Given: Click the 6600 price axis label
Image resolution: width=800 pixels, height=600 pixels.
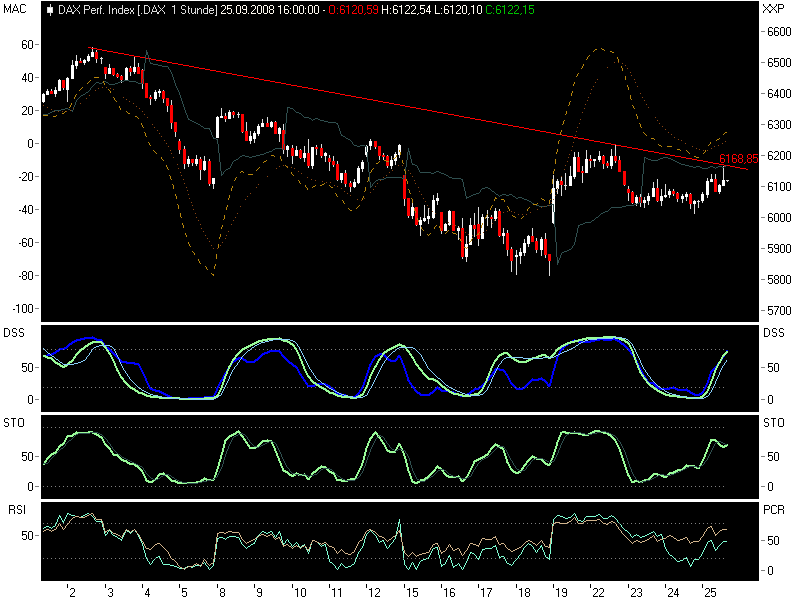Looking at the screenshot, I should click(779, 32).
